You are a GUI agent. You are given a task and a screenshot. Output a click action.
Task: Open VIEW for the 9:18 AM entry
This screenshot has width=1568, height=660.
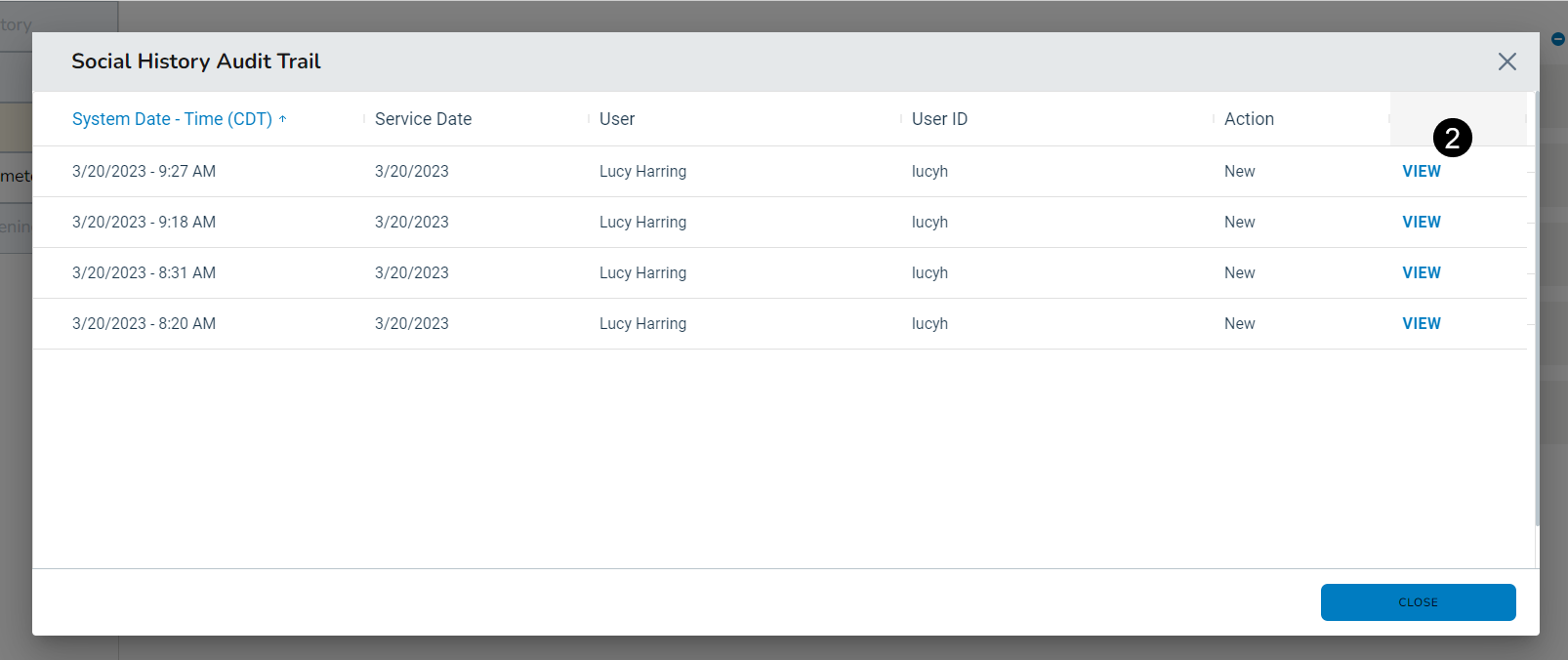[x=1421, y=223]
